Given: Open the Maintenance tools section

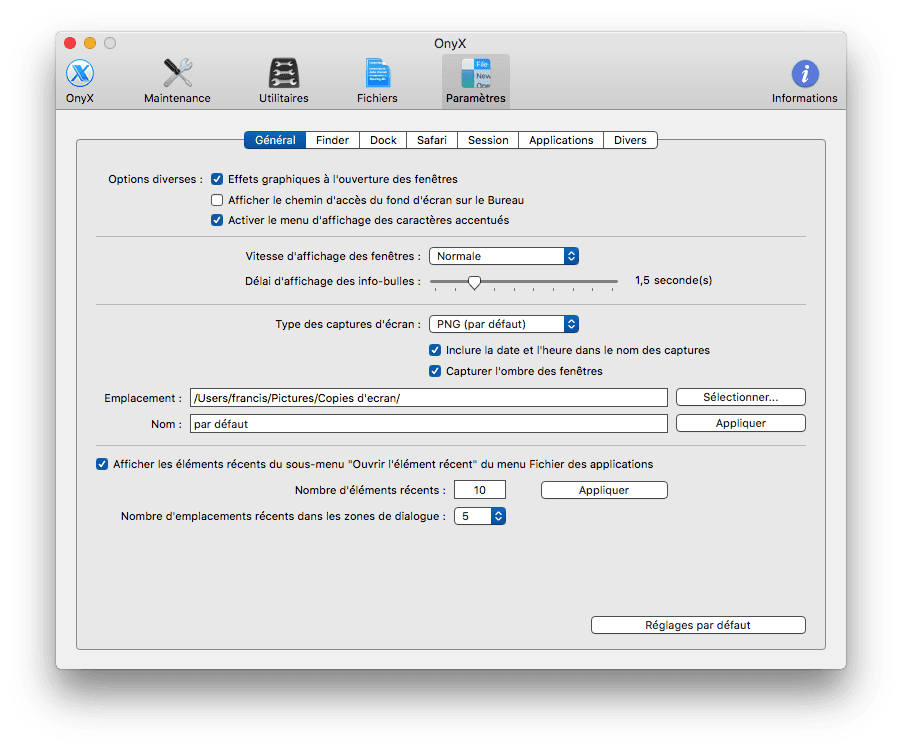Looking at the screenshot, I should point(177,81).
